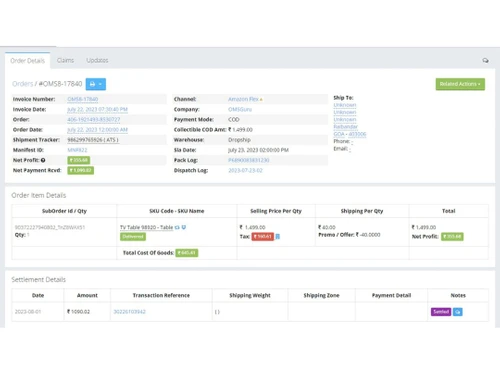The image size is (500, 375).
Task: Open transaction reference 30226103942
Action: coord(130,312)
